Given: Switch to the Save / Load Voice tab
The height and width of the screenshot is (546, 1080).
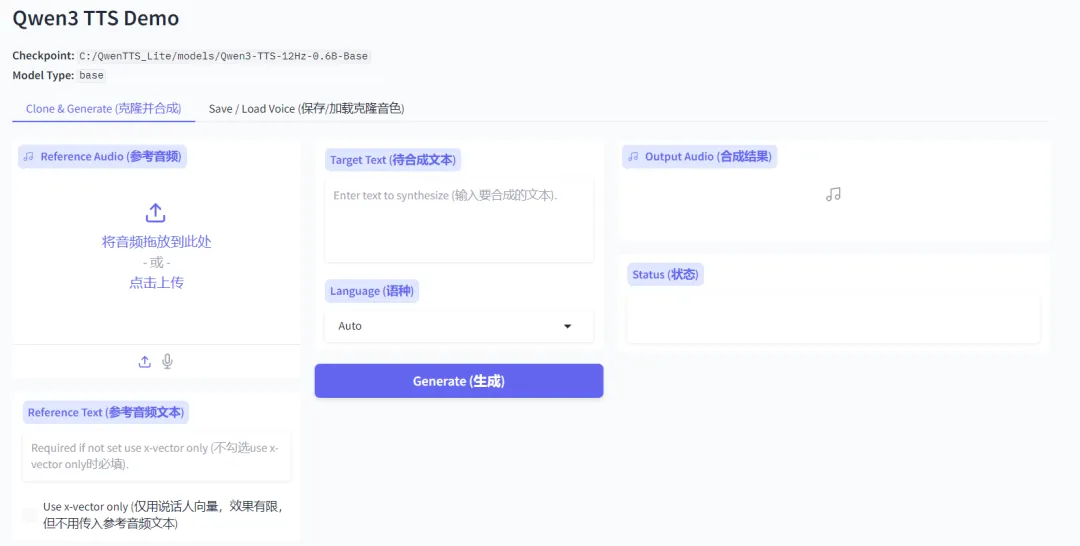Looking at the screenshot, I should [307, 109].
